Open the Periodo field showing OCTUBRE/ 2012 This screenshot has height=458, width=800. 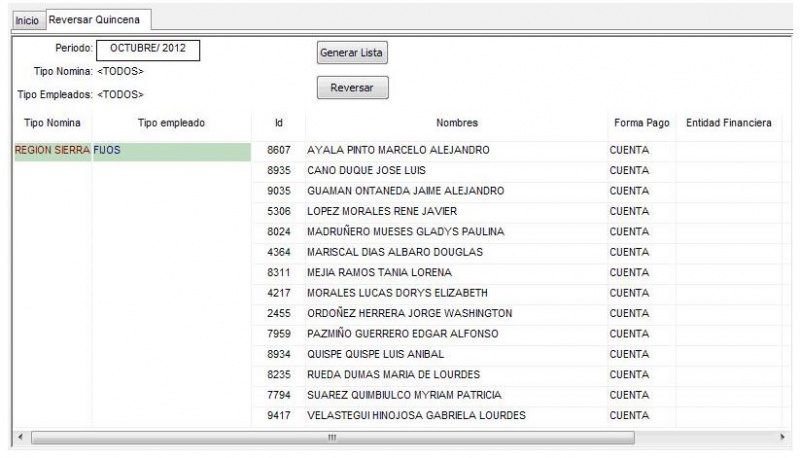coord(148,49)
